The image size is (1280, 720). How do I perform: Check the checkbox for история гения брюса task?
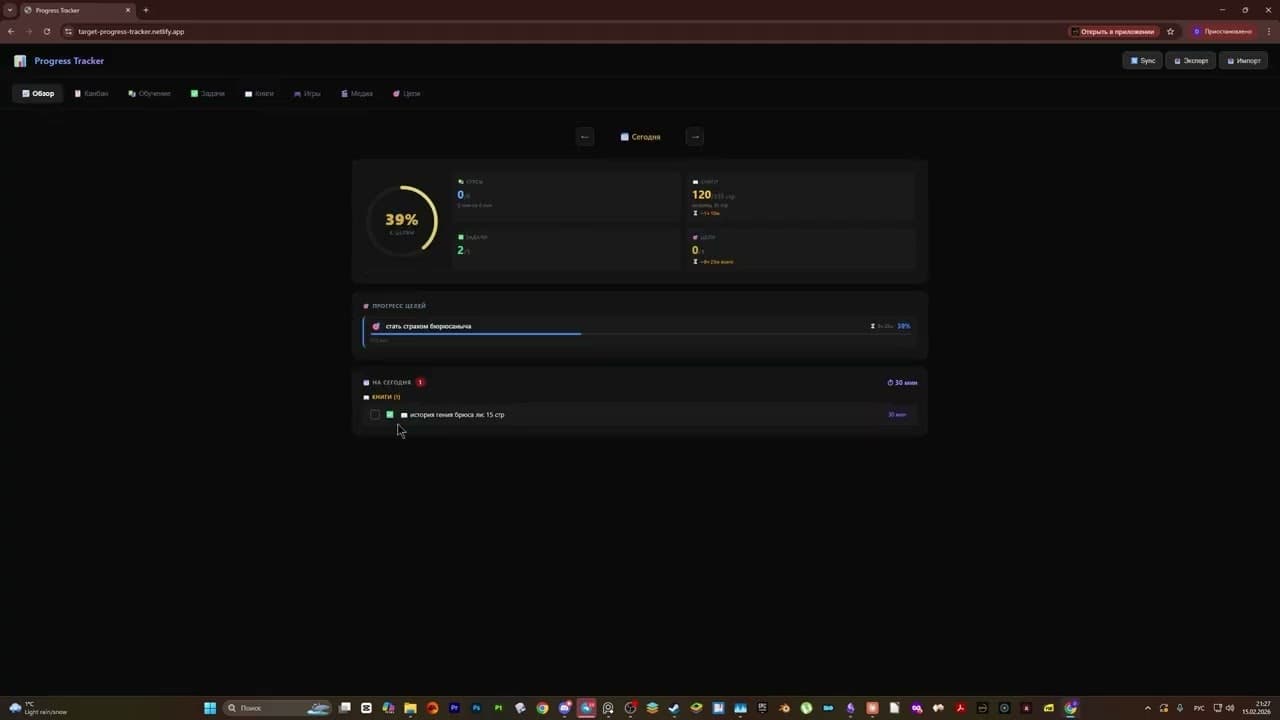pos(375,415)
